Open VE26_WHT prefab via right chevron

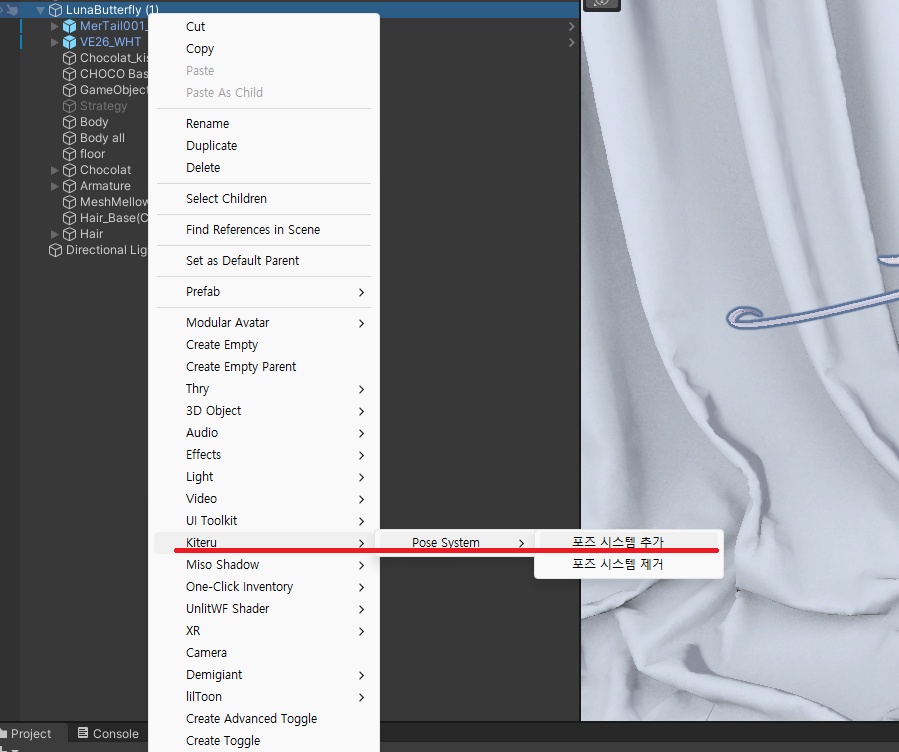pyautogui.click(x=572, y=42)
